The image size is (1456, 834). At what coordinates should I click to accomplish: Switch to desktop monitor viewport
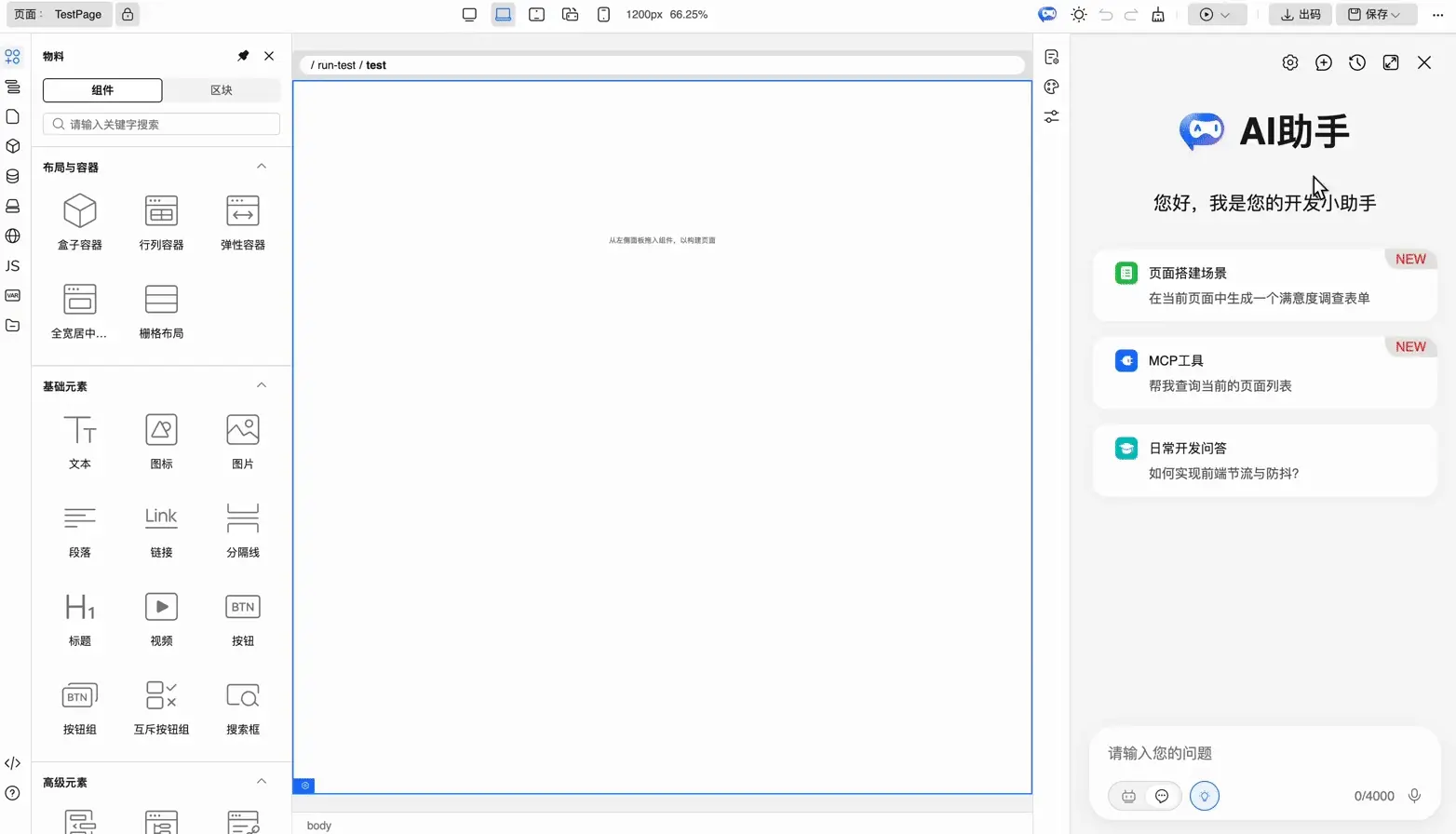(469, 14)
